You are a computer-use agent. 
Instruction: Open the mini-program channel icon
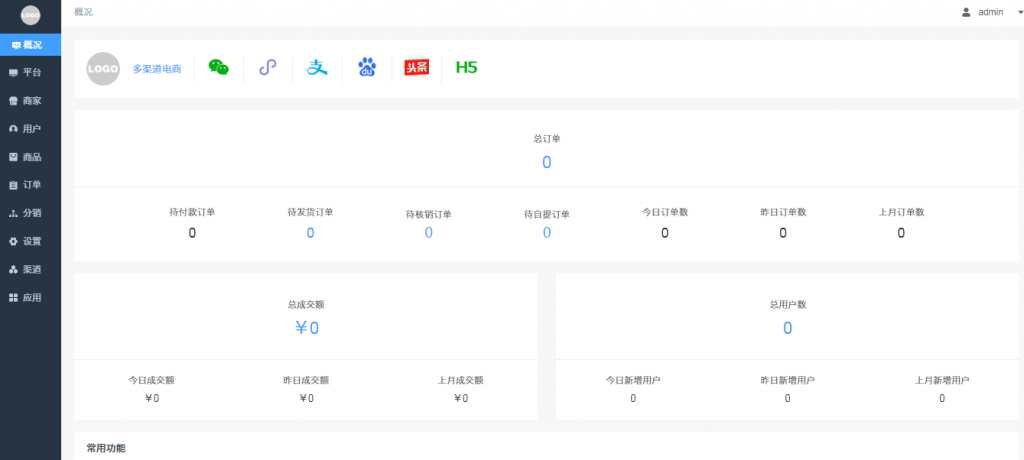pyautogui.click(x=268, y=67)
